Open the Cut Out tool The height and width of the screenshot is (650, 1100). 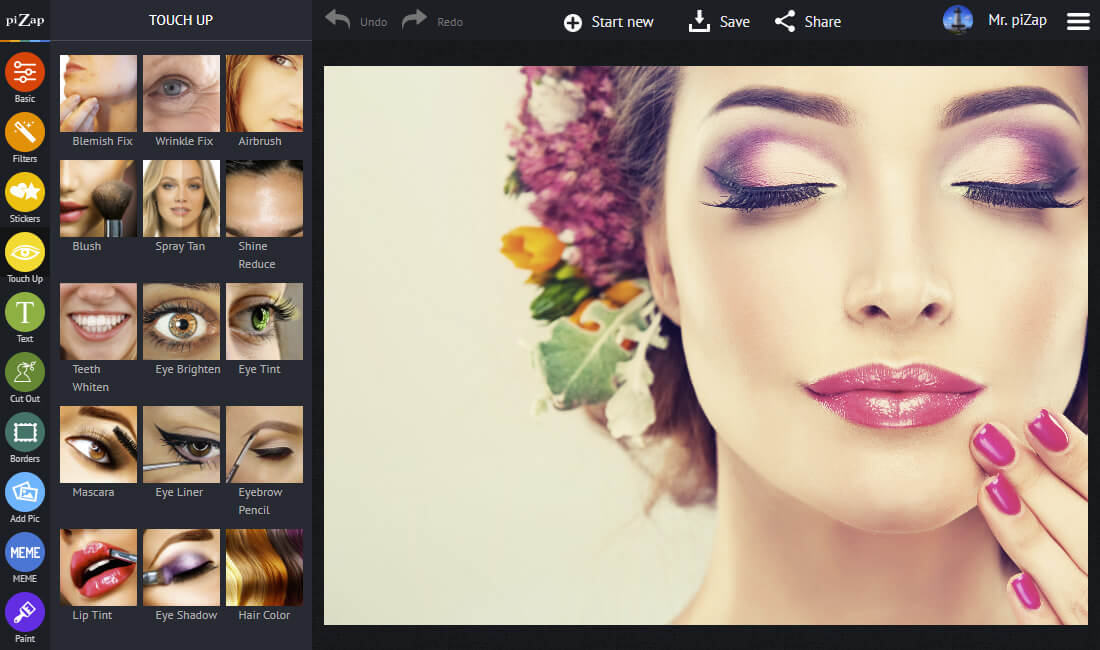point(25,373)
